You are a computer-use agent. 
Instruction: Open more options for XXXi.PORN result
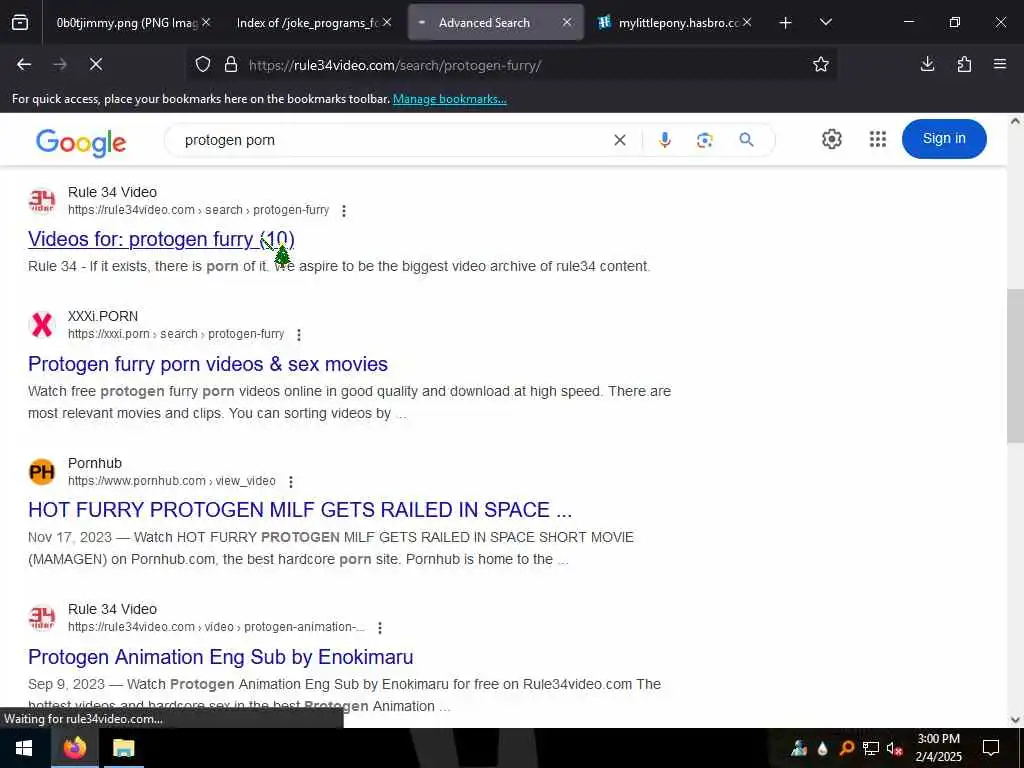point(299,335)
